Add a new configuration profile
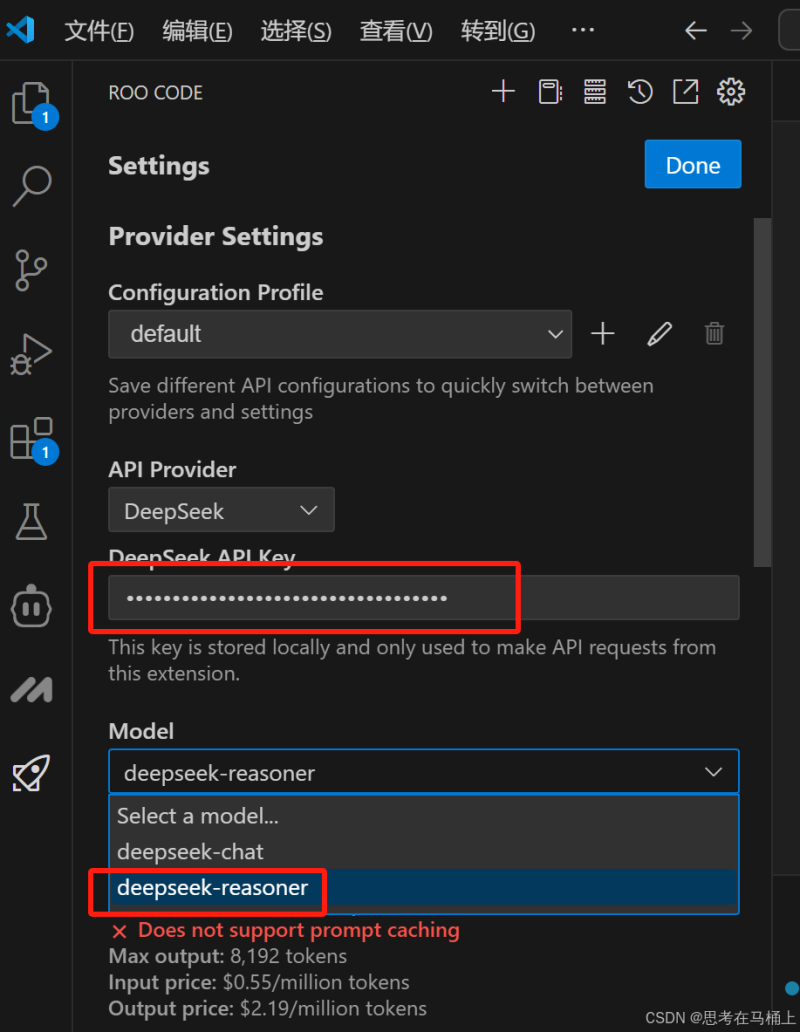This screenshot has width=800, height=1032. click(x=603, y=334)
